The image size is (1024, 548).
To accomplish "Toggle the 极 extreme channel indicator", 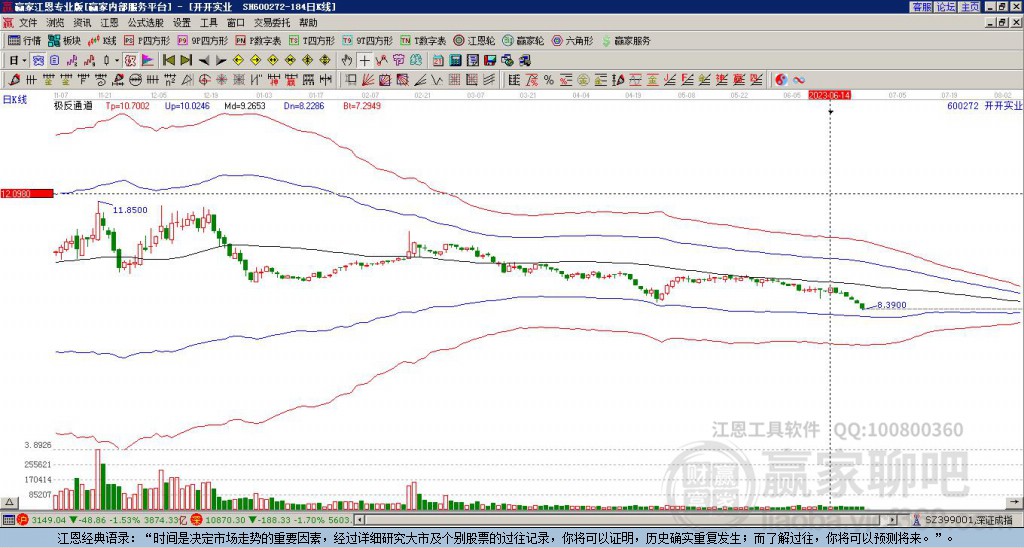I will point(130,61).
